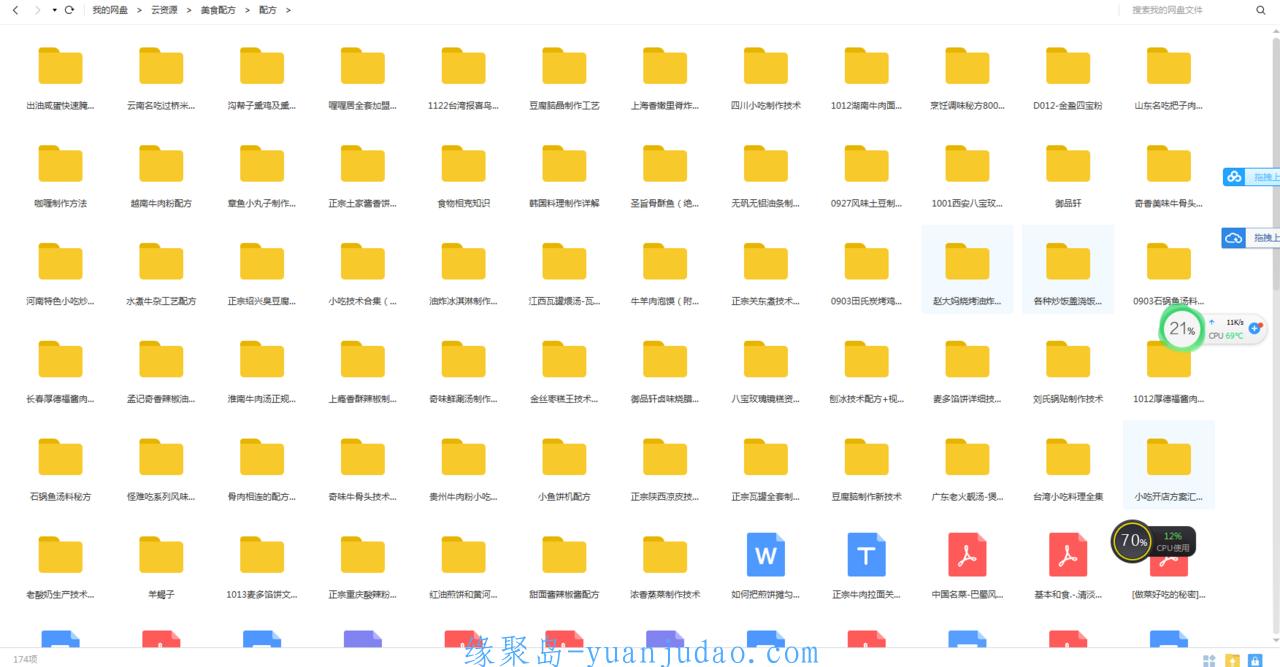Click the blue plus icon on speed widget
The height and width of the screenshot is (667, 1280).
pos(1256,328)
